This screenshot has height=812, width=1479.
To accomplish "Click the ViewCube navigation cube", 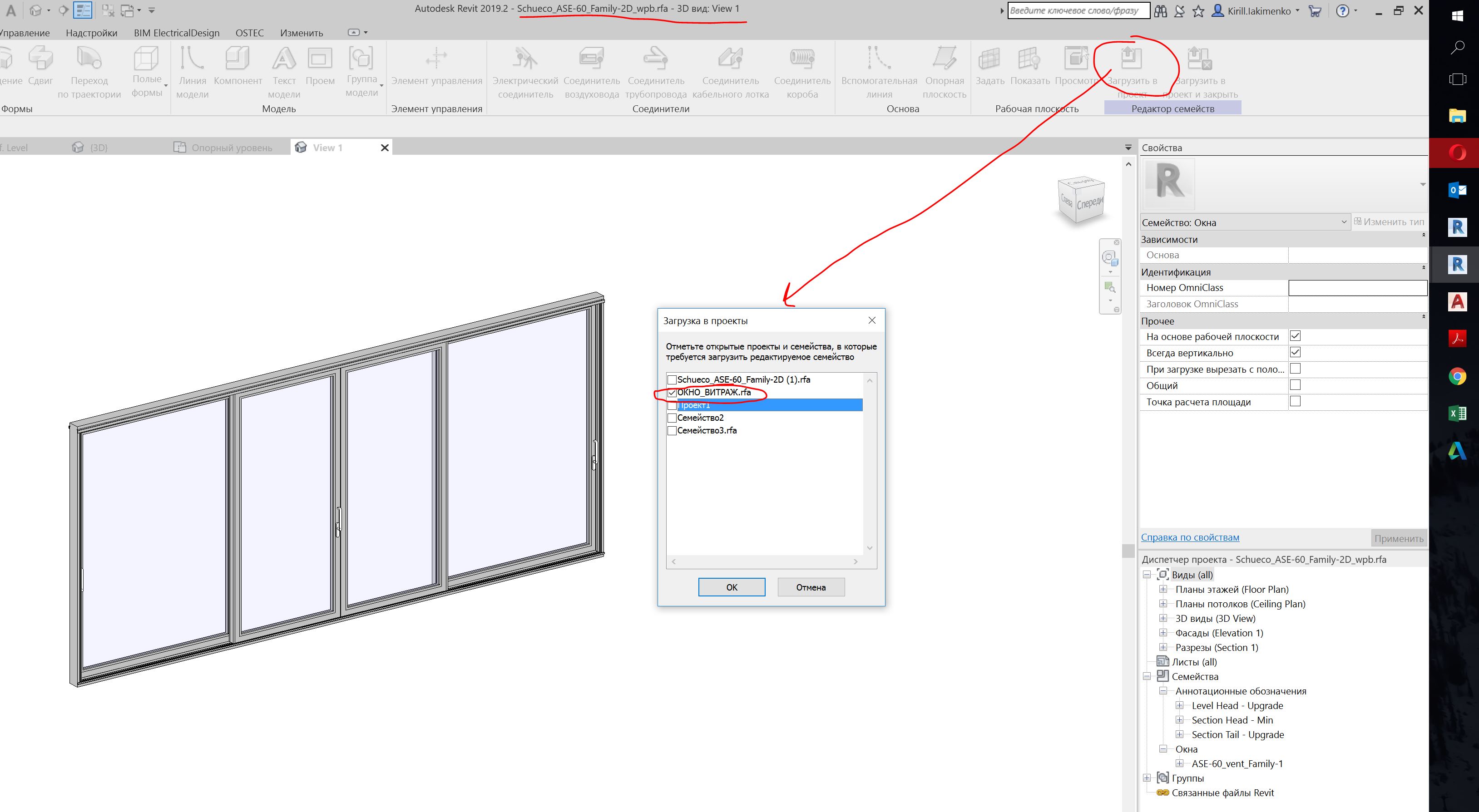I will coord(1082,200).
